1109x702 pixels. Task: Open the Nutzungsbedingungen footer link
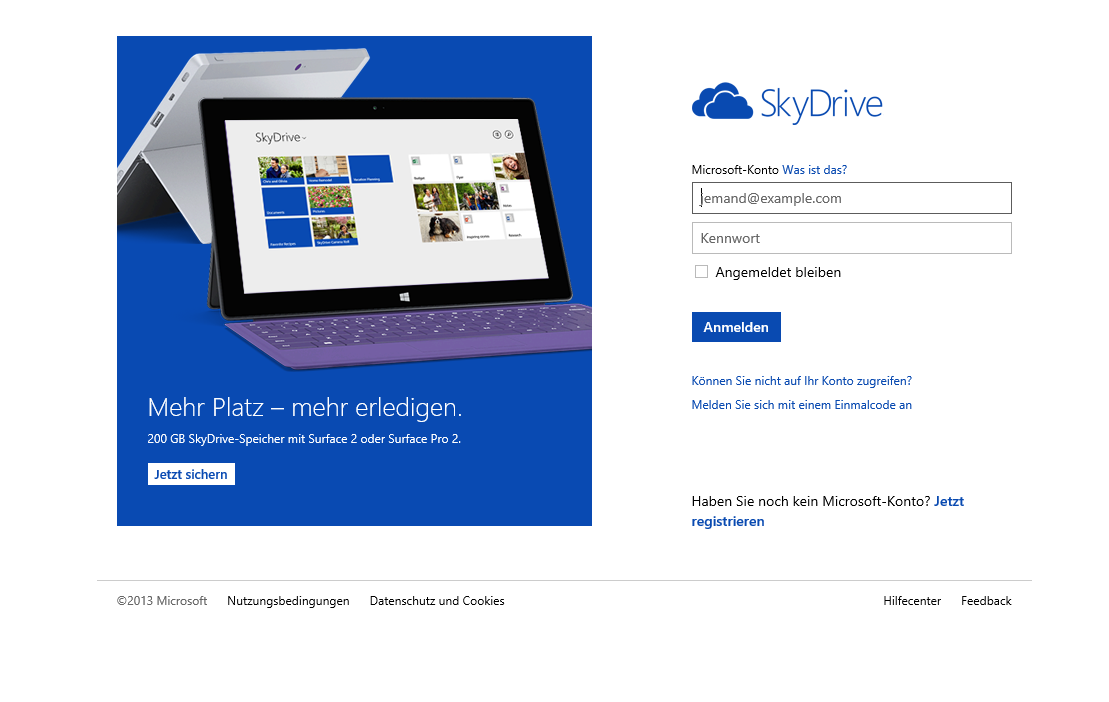(288, 601)
